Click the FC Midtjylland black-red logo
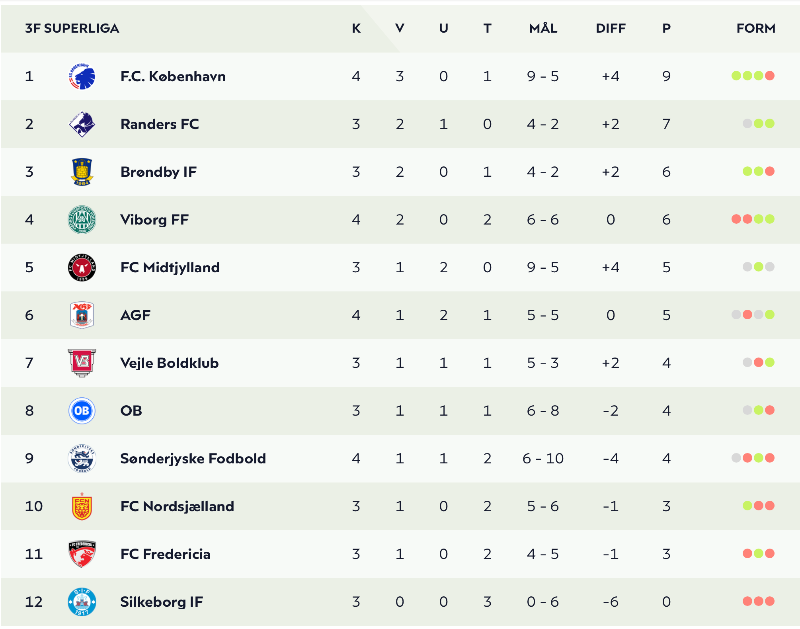The width and height of the screenshot is (800, 629). click(82, 267)
